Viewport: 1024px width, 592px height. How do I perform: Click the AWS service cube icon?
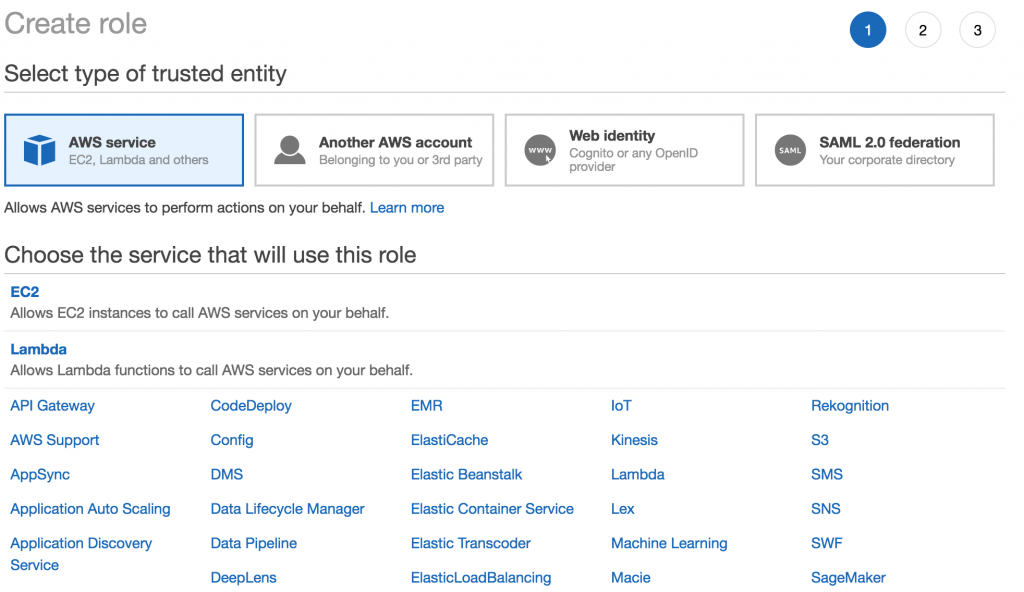[39, 150]
